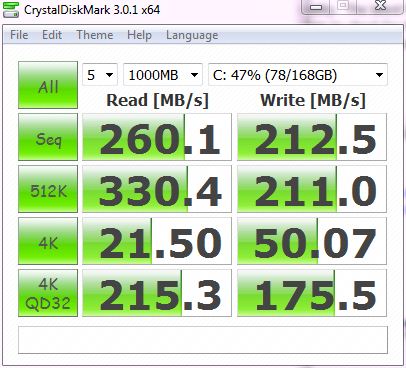Minimize the CrystalDiskMark window
Image resolution: width=406 pixels, height=368 pixels.
[316, 7]
